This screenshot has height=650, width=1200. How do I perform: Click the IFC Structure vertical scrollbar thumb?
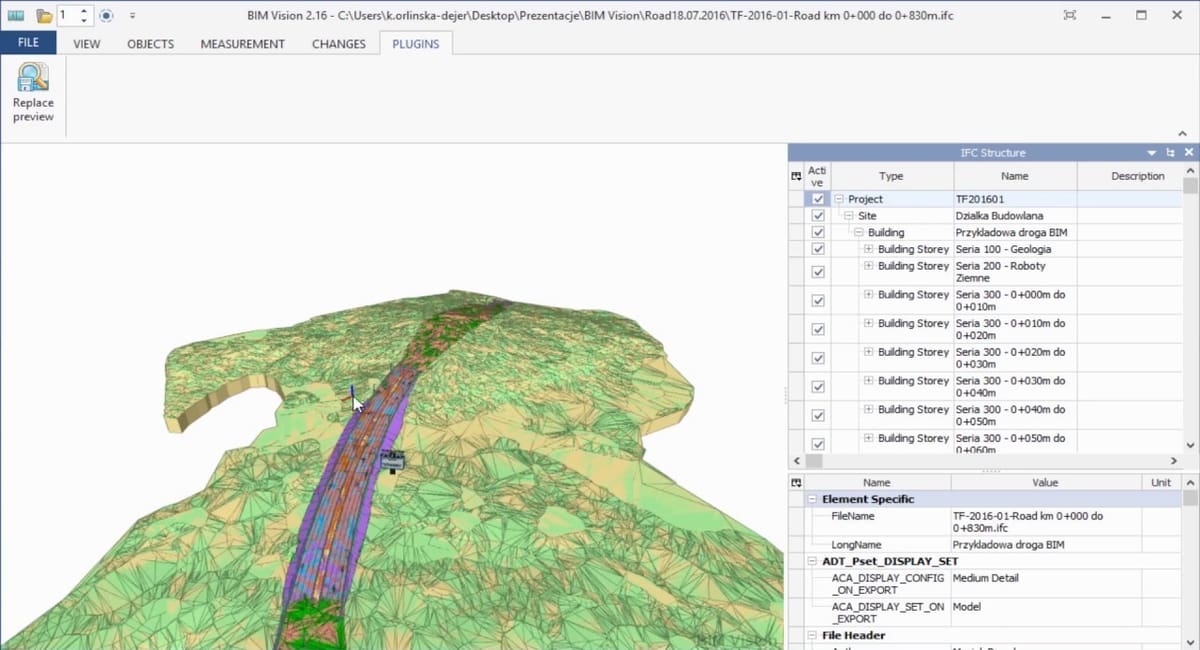point(1190,186)
